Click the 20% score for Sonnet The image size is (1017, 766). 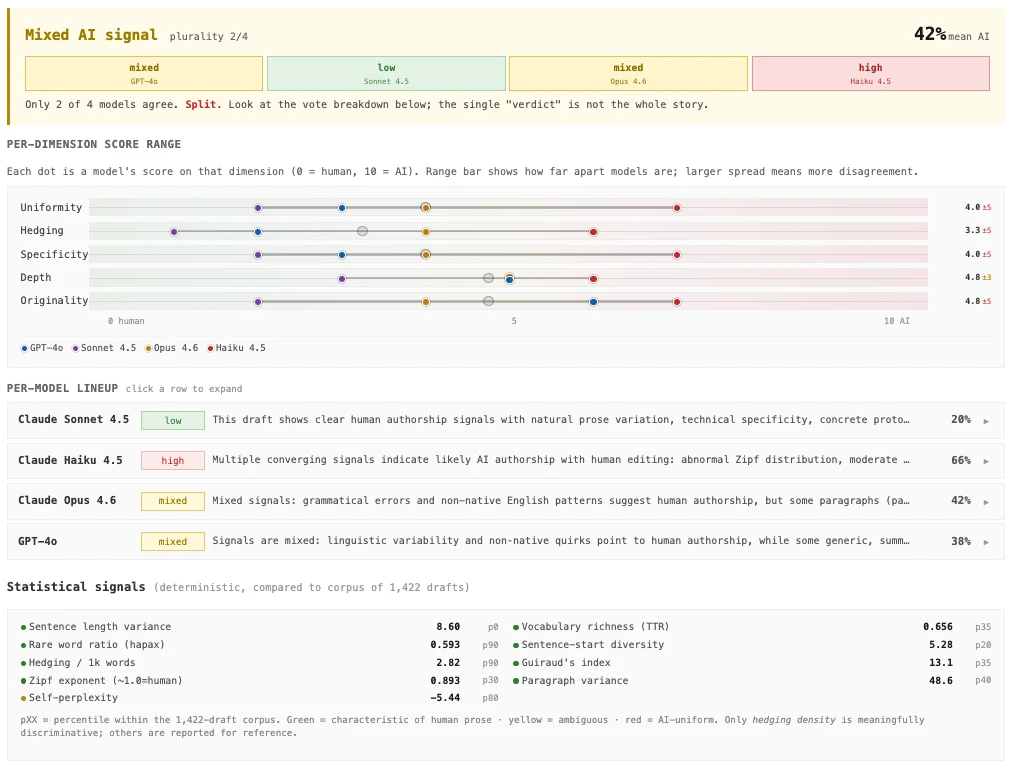coord(961,420)
